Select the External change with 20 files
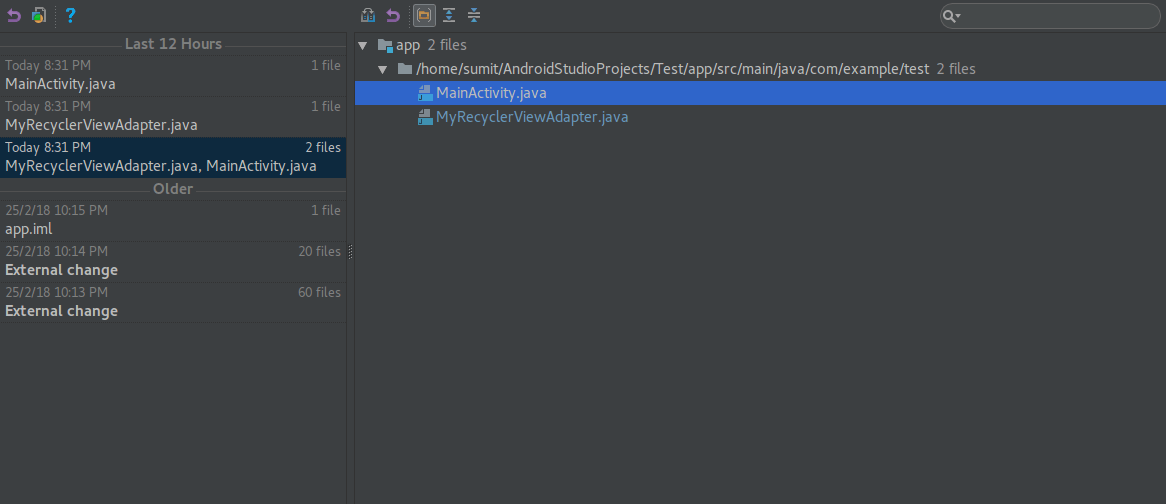The image size is (1166, 504). (172, 261)
